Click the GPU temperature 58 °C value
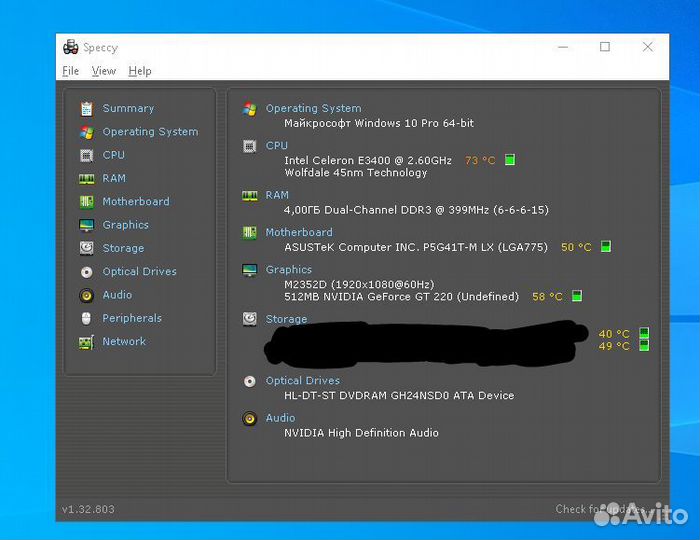 pos(547,297)
